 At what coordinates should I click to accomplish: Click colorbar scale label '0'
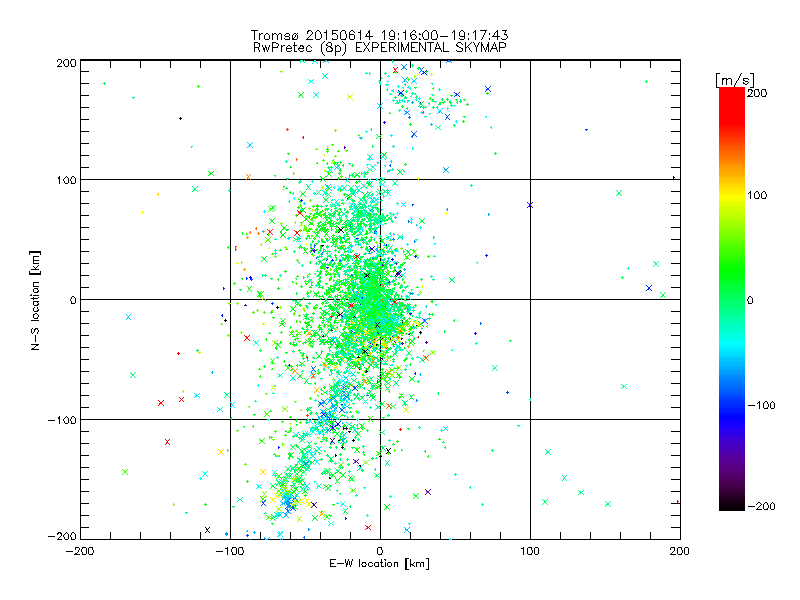[x=750, y=300]
